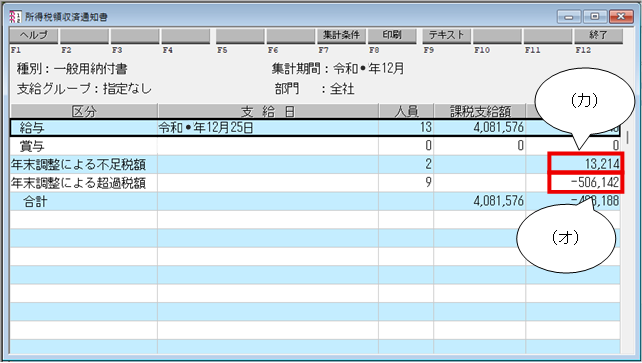The image size is (642, 363).
Task: Click the 4,081,576 amount in 給与 row
Action: (x=499, y=128)
